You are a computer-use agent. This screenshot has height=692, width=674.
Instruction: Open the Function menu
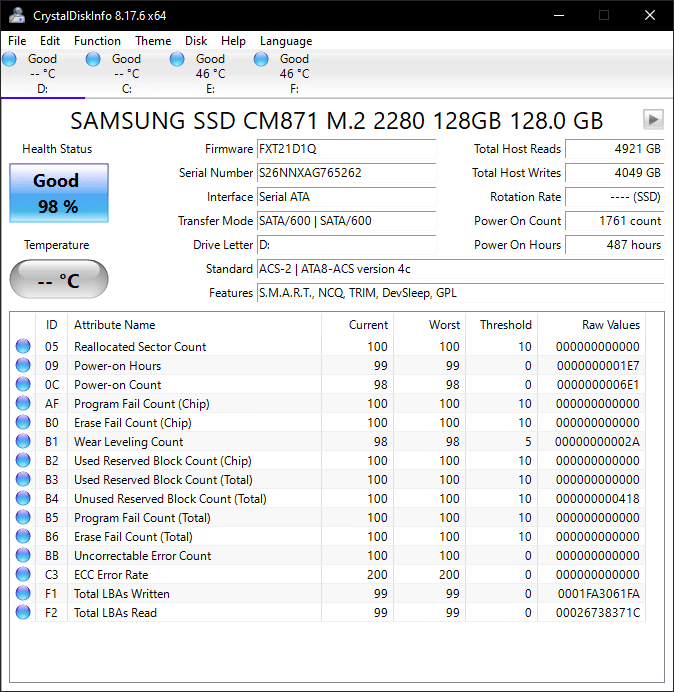97,41
